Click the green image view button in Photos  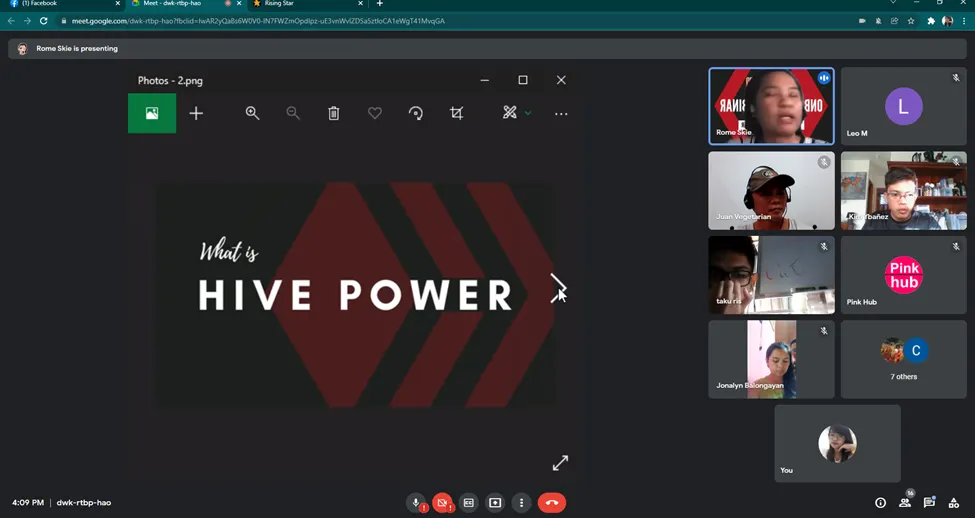pos(152,113)
